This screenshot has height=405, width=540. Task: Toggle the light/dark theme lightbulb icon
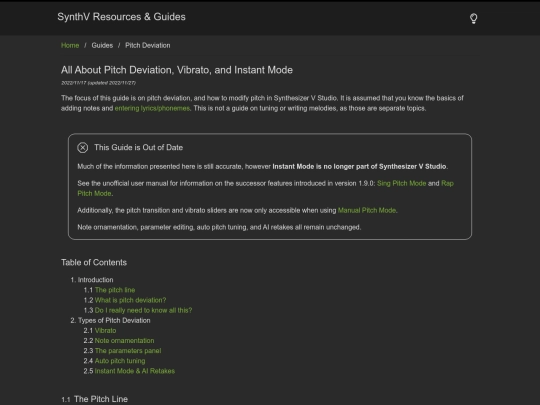coord(474,18)
